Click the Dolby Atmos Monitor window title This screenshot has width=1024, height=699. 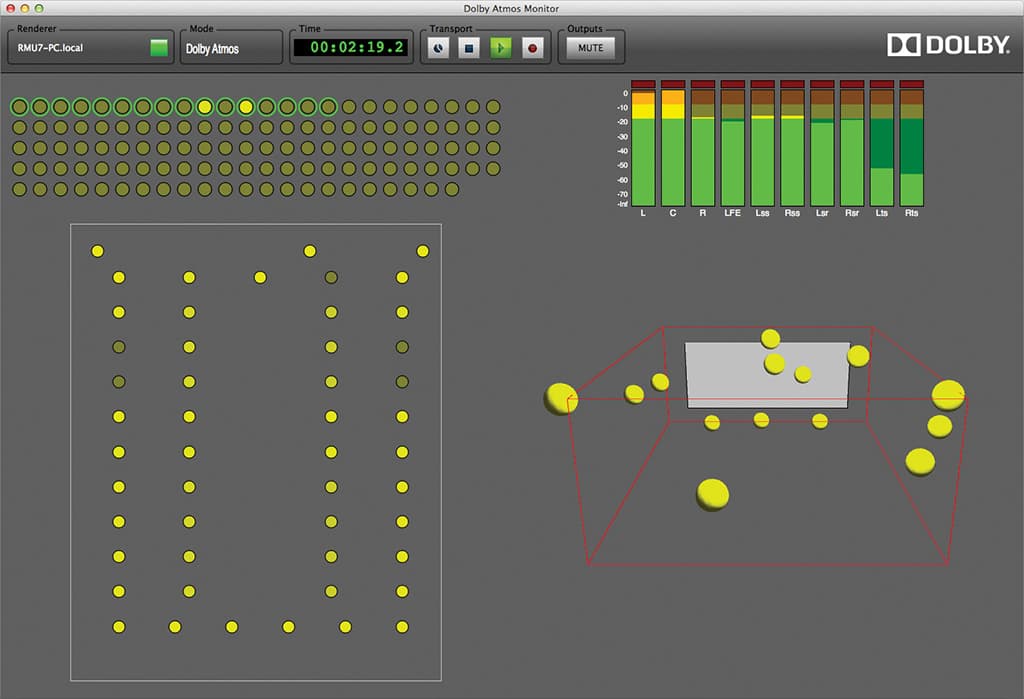click(x=511, y=8)
